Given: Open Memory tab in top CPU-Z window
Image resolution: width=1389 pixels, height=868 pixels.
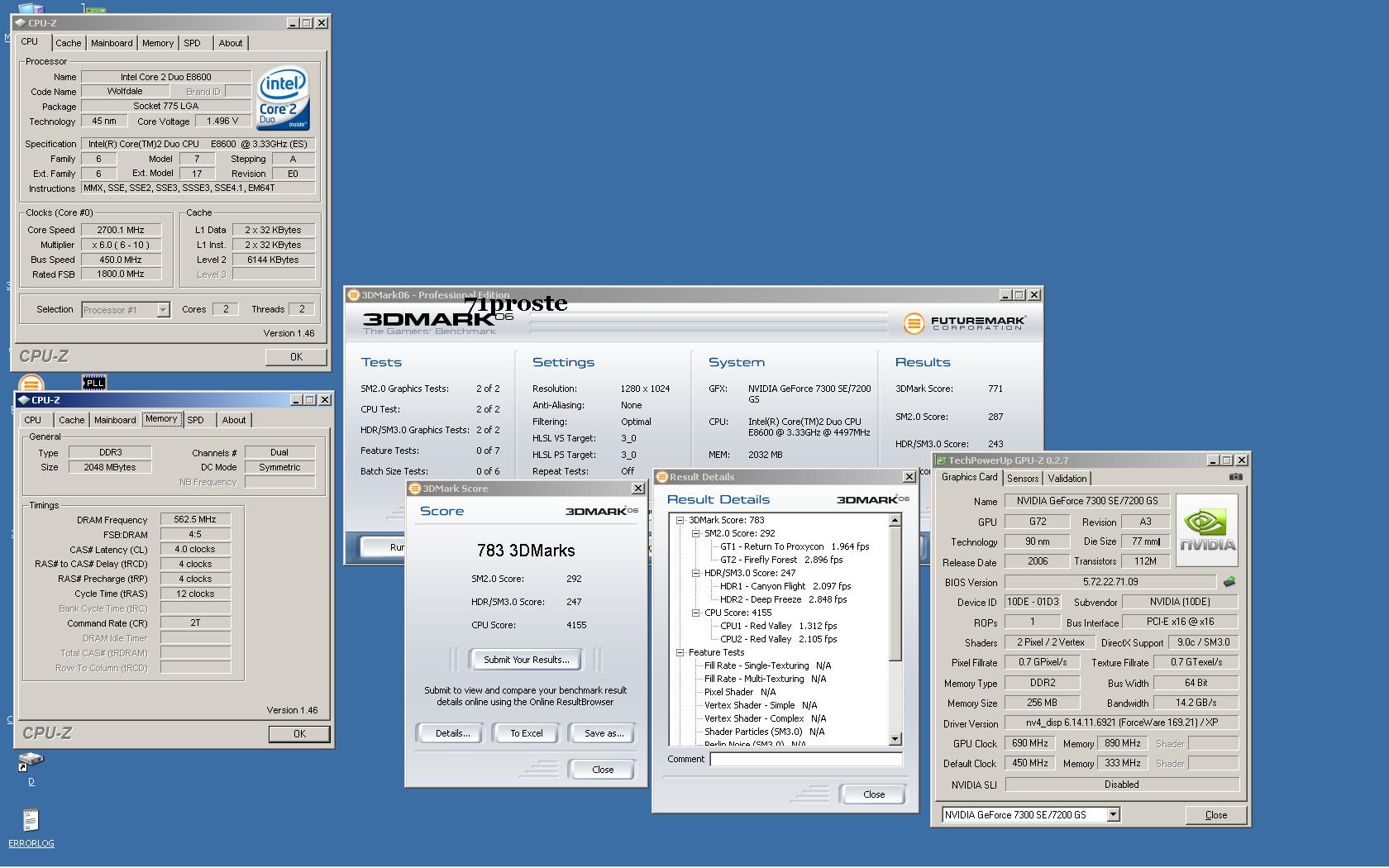Looking at the screenshot, I should [158, 43].
